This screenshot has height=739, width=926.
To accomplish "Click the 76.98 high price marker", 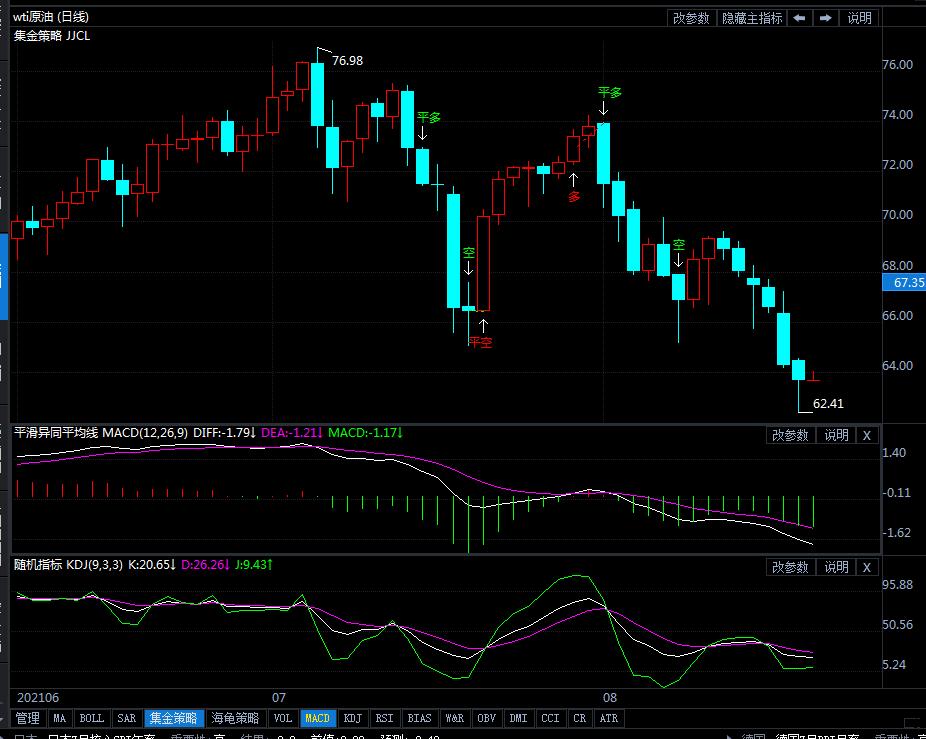I will pos(347,61).
